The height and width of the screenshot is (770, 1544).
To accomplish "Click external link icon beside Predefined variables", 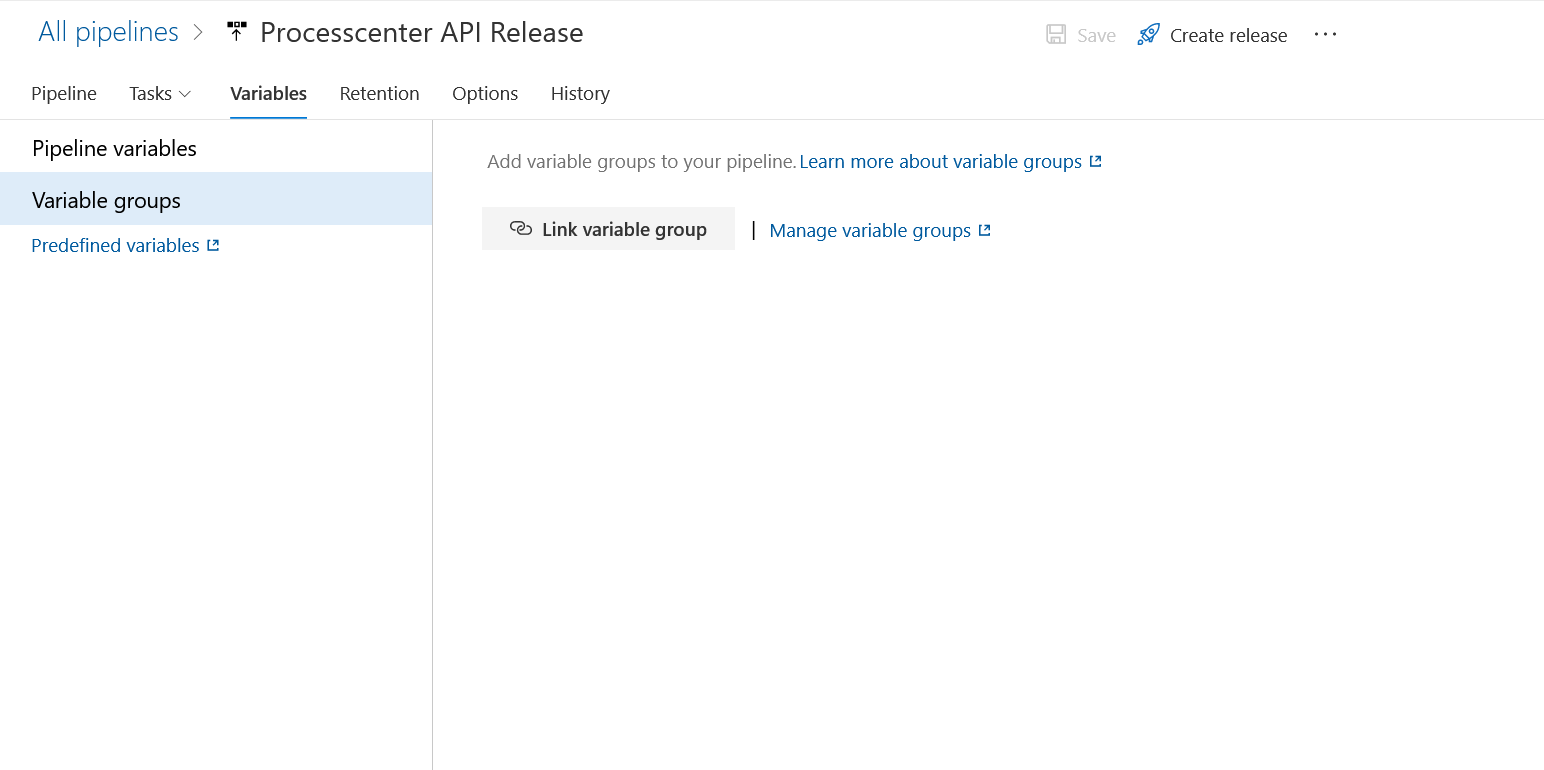I will pos(213,245).
